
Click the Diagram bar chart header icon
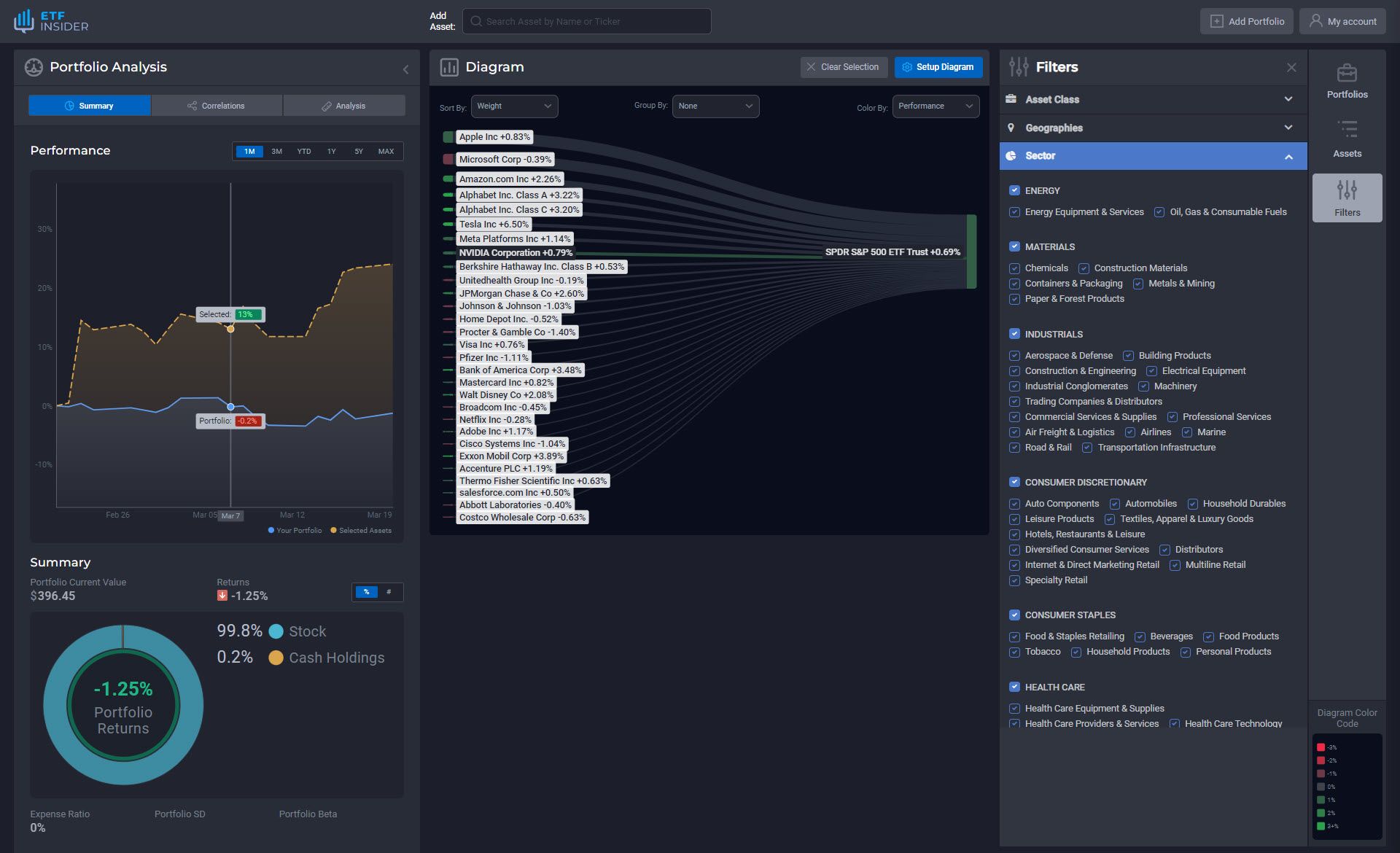point(449,67)
